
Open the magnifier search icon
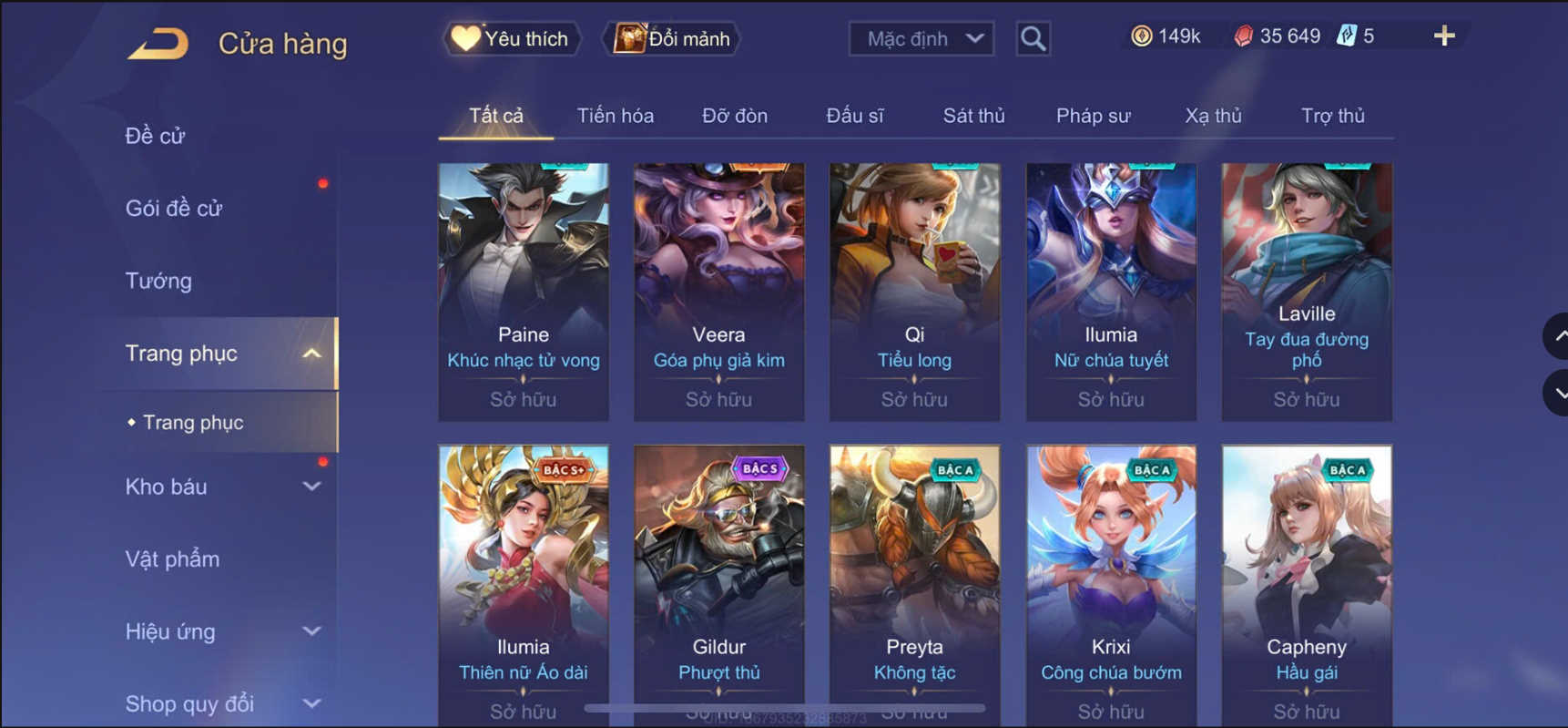pos(1033,38)
